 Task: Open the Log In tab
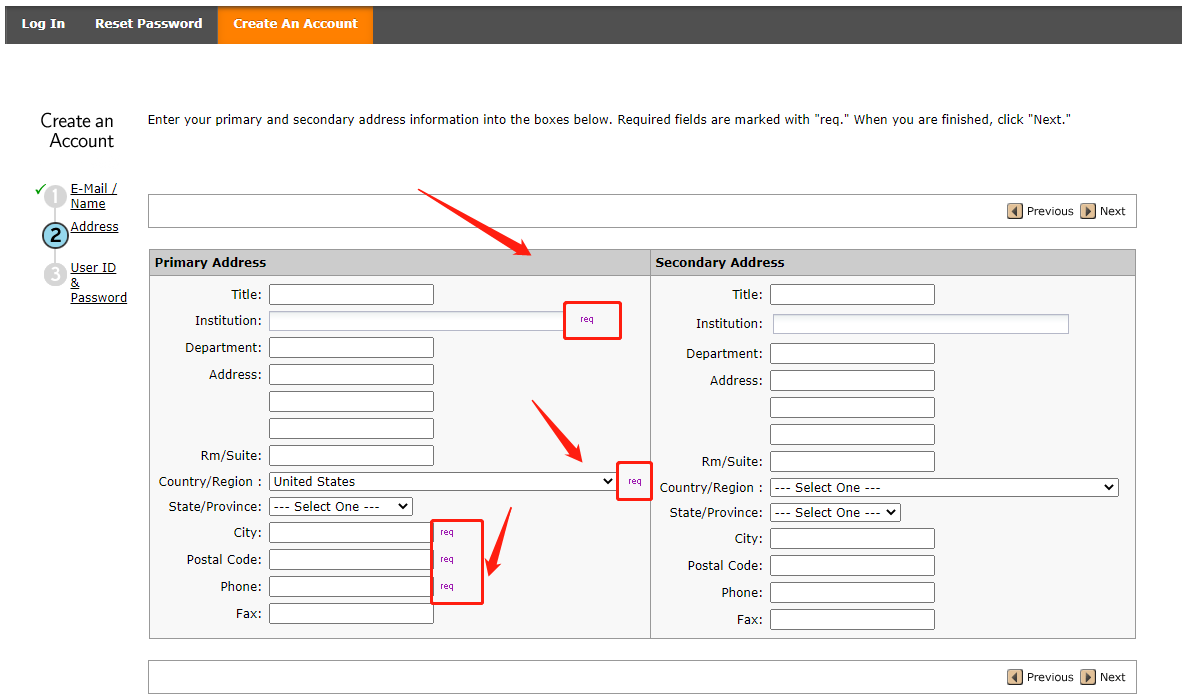pos(43,24)
